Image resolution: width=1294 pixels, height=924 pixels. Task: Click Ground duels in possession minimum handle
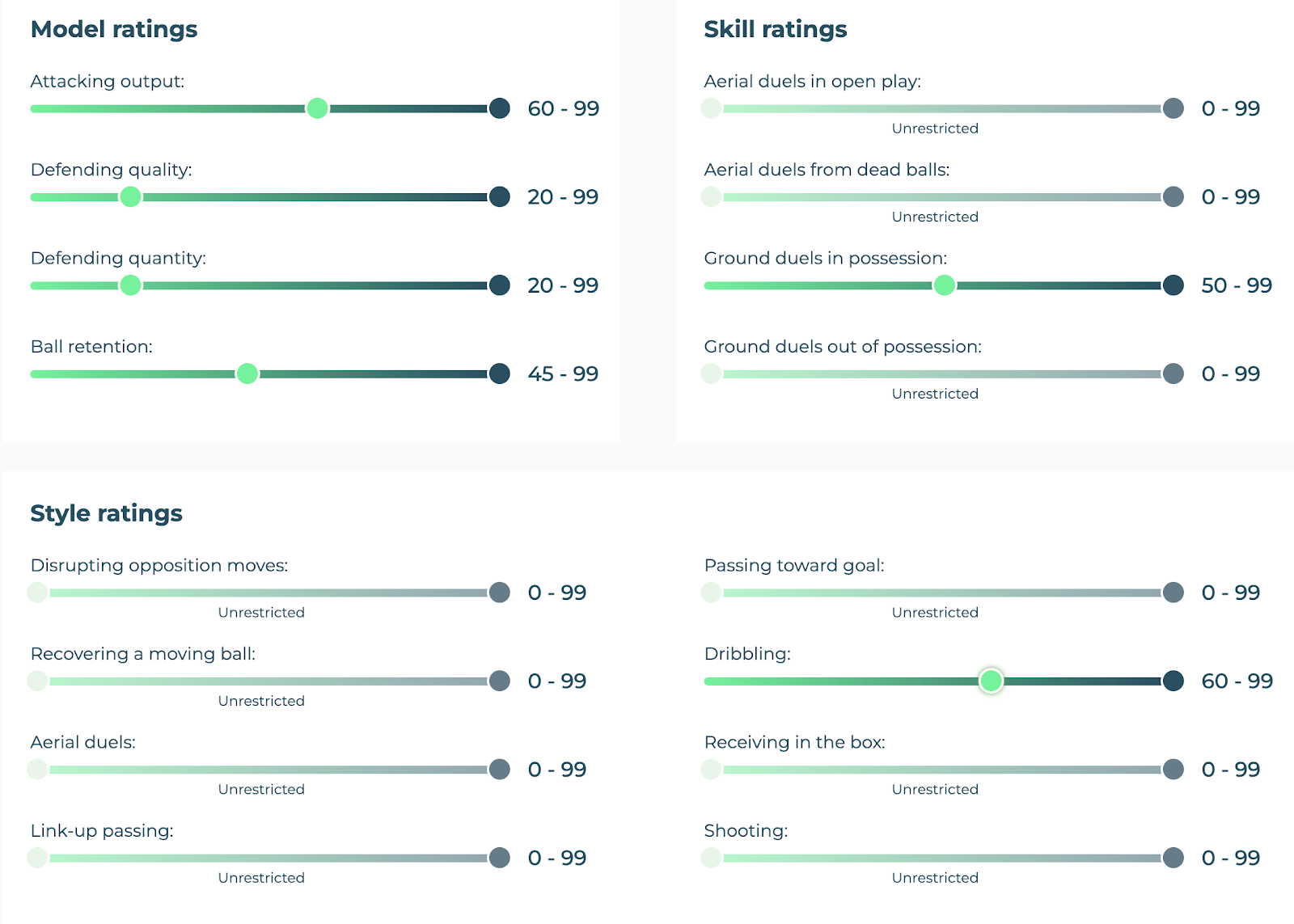[x=944, y=285]
